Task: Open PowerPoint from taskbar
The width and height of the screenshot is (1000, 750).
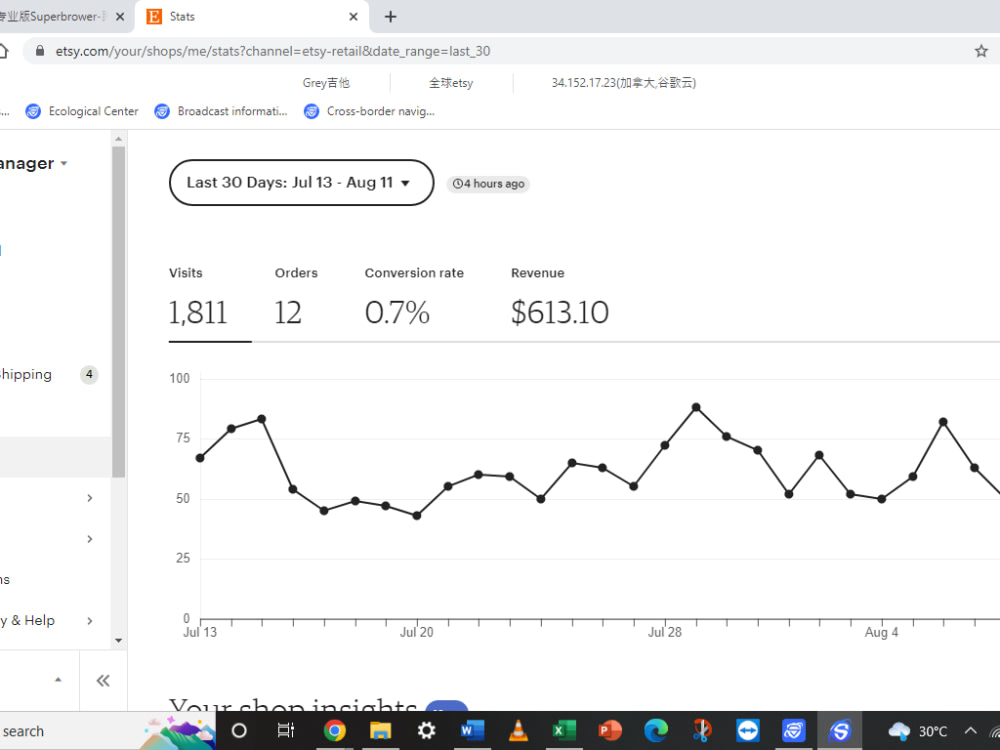Action: coord(610,731)
